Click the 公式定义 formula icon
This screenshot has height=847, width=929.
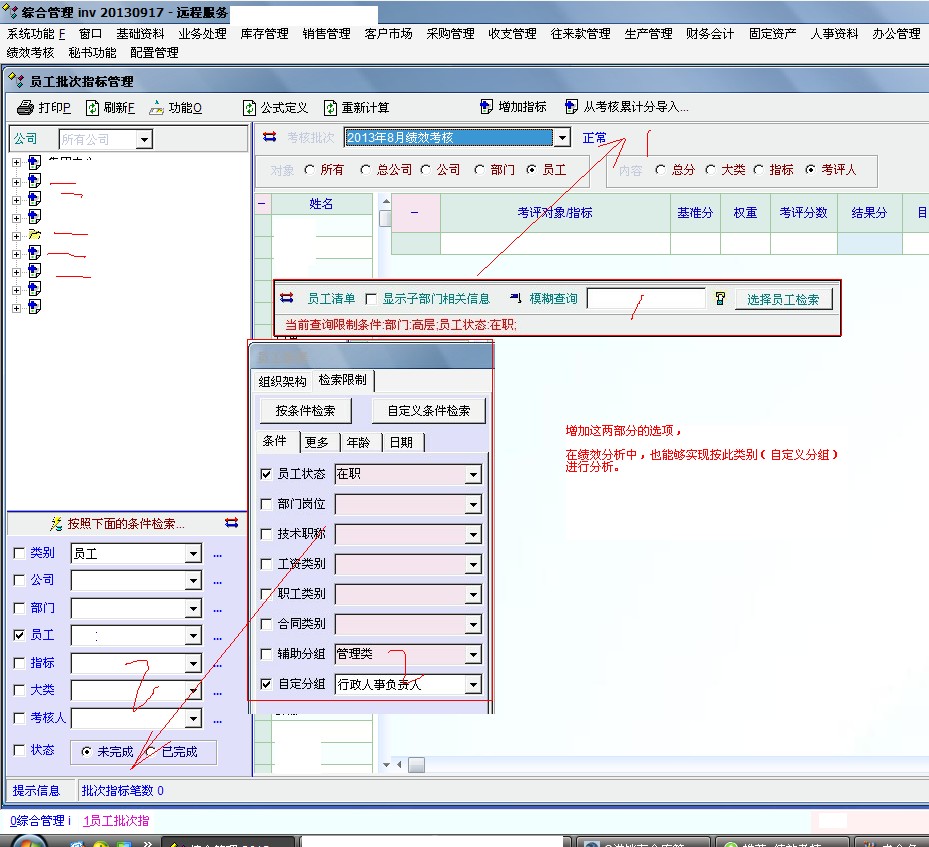[x=250, y=108]
